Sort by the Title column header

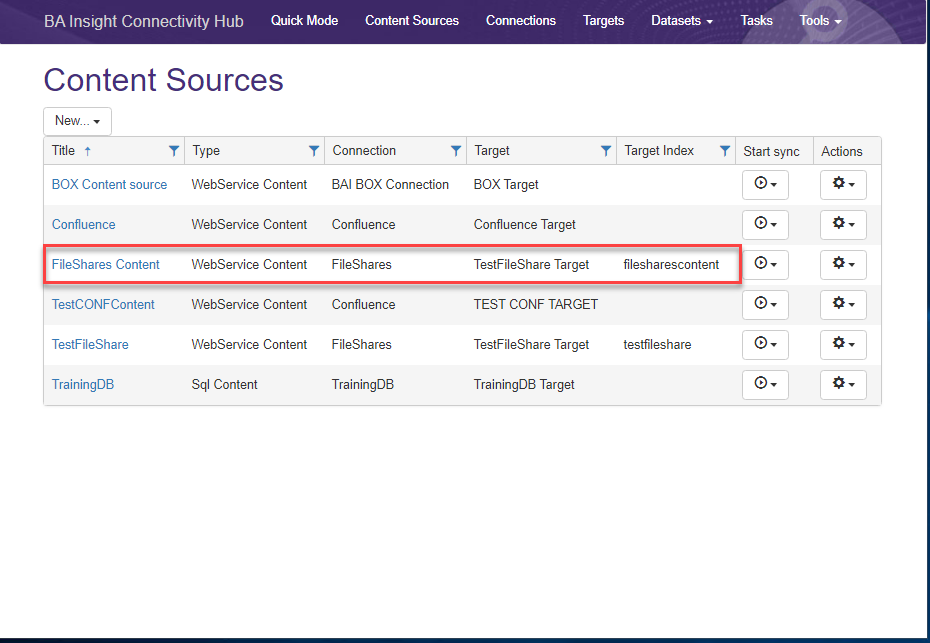point(64,151)
